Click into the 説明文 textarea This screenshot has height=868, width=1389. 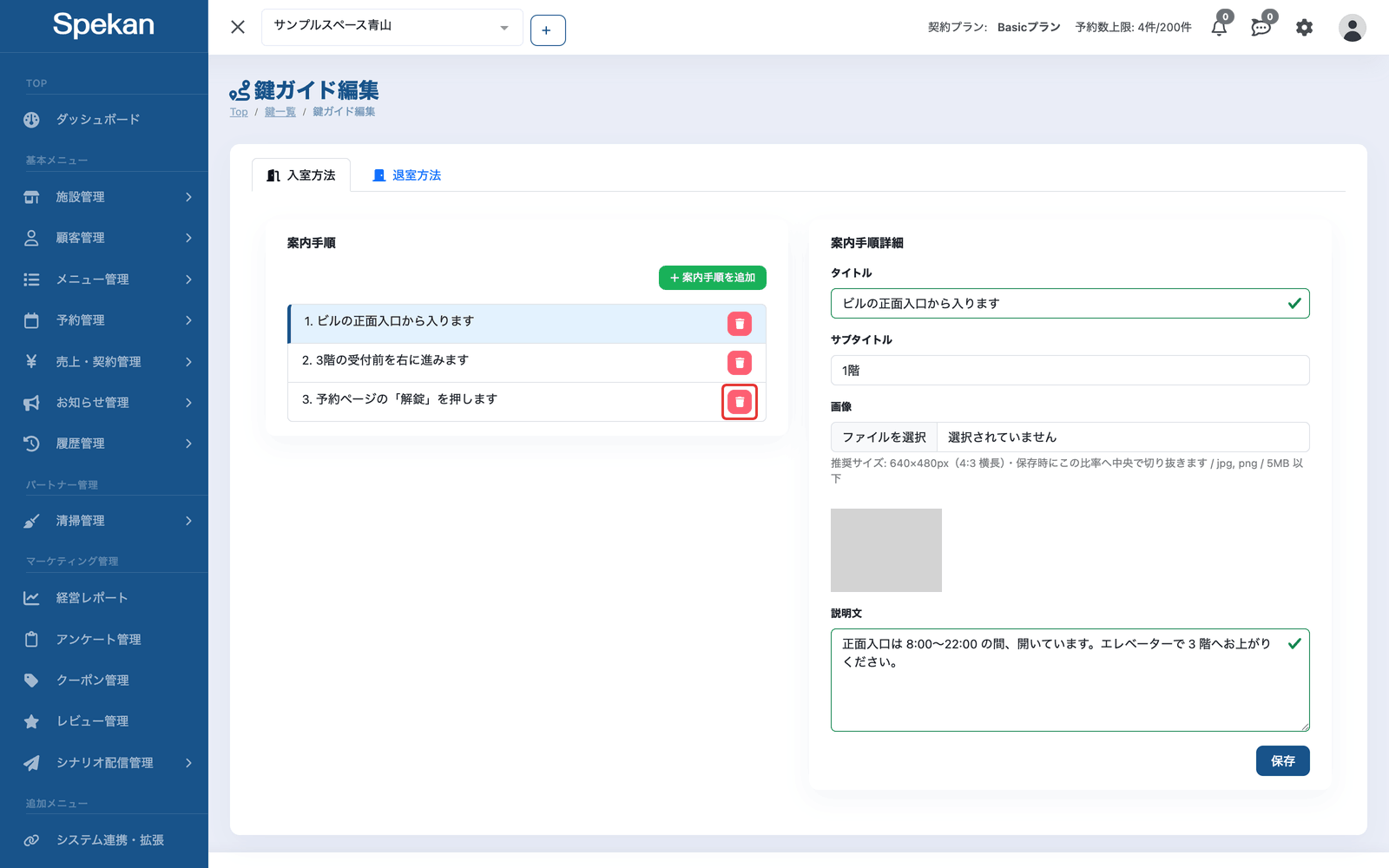(1070, 681)
